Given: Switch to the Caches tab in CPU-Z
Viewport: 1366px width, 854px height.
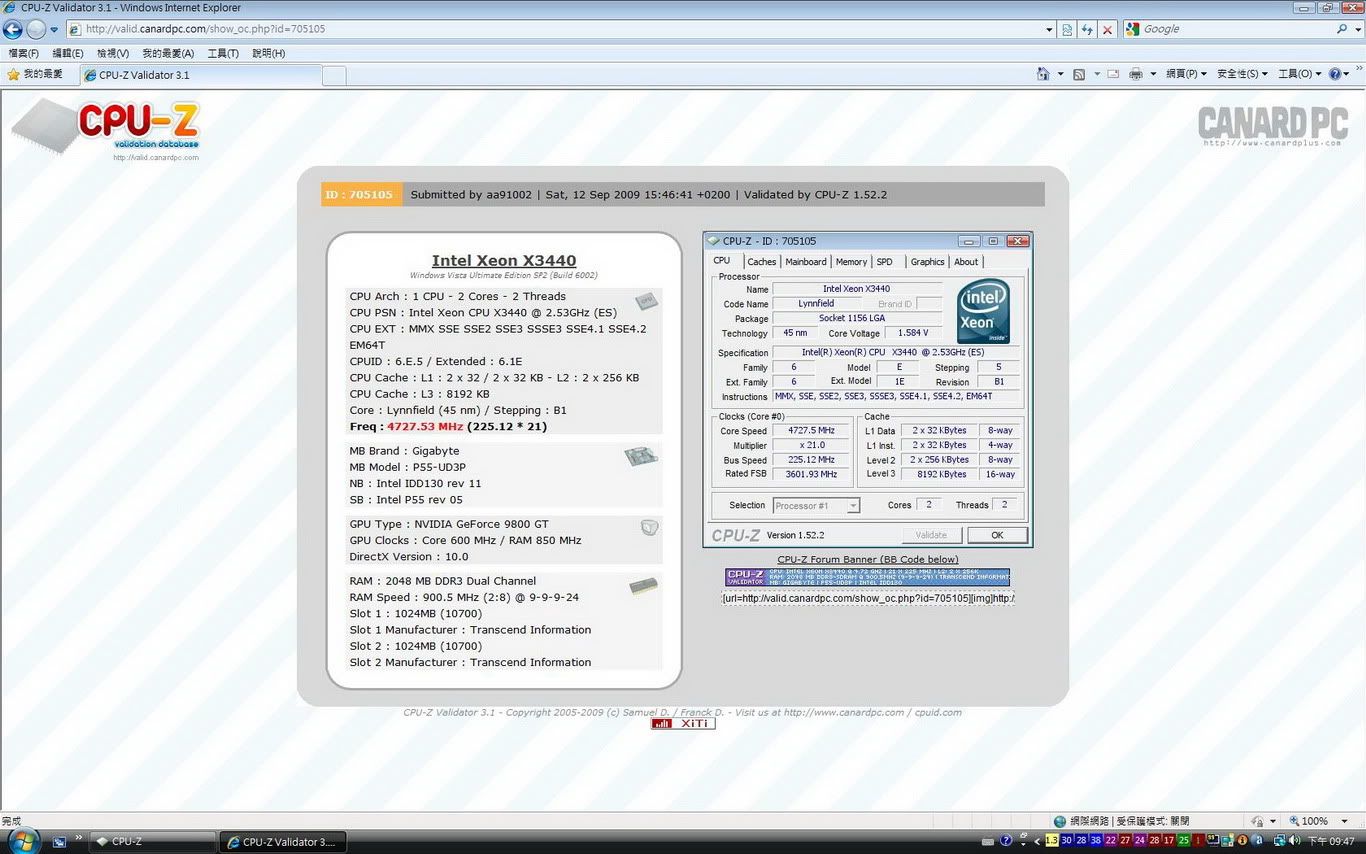Looking at the screenshot, I should click(761, 262).
